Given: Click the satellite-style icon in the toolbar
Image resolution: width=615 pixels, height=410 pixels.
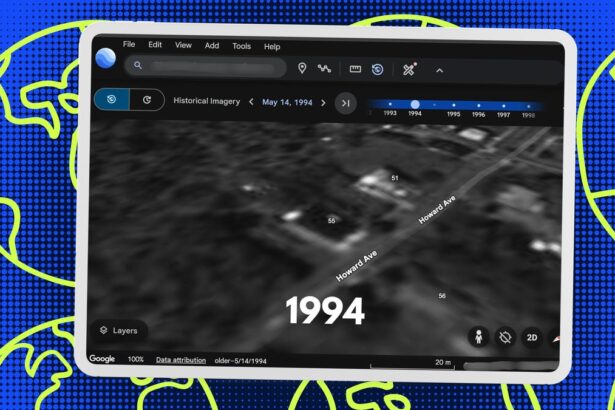Looking at the screenshot, I should point(409,70).
